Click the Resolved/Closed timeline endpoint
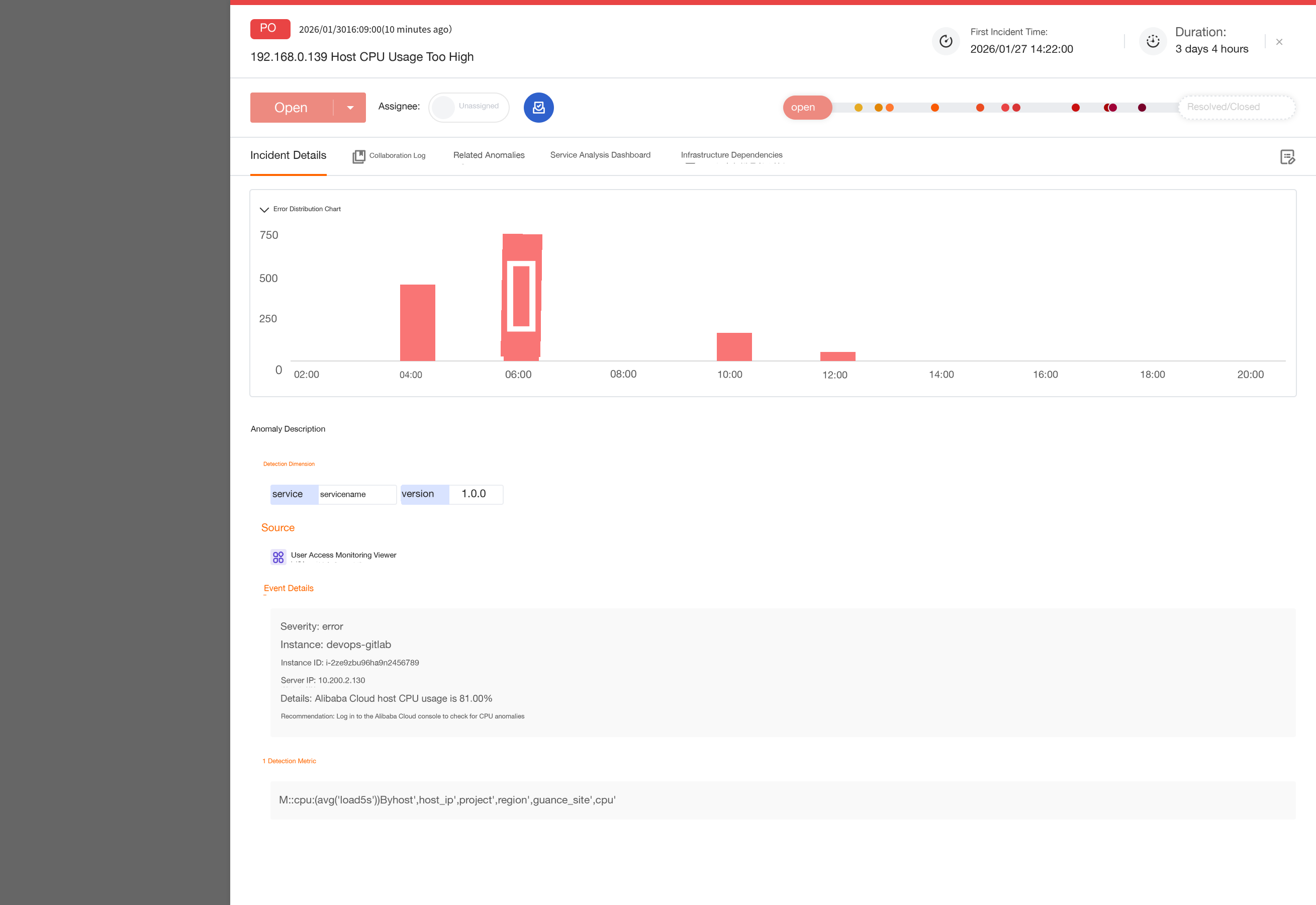 click(1237, 107)
